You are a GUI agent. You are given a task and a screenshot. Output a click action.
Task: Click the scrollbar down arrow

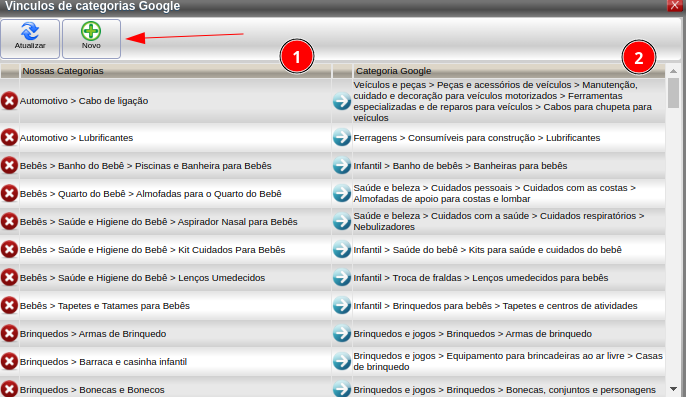673,389
